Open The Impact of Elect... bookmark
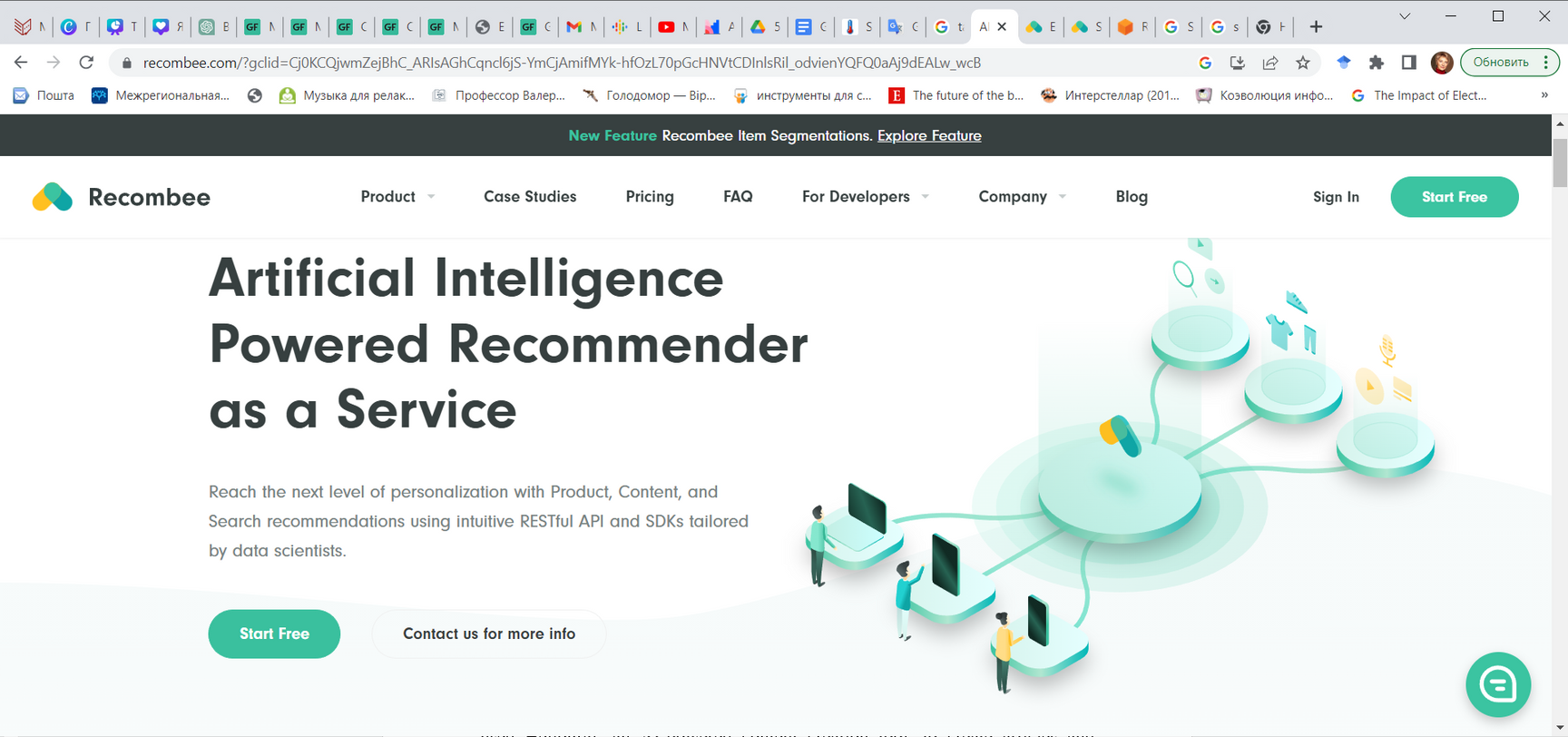The width and height of the screenshot is (1568, 737). click(x=1418, y=95)
